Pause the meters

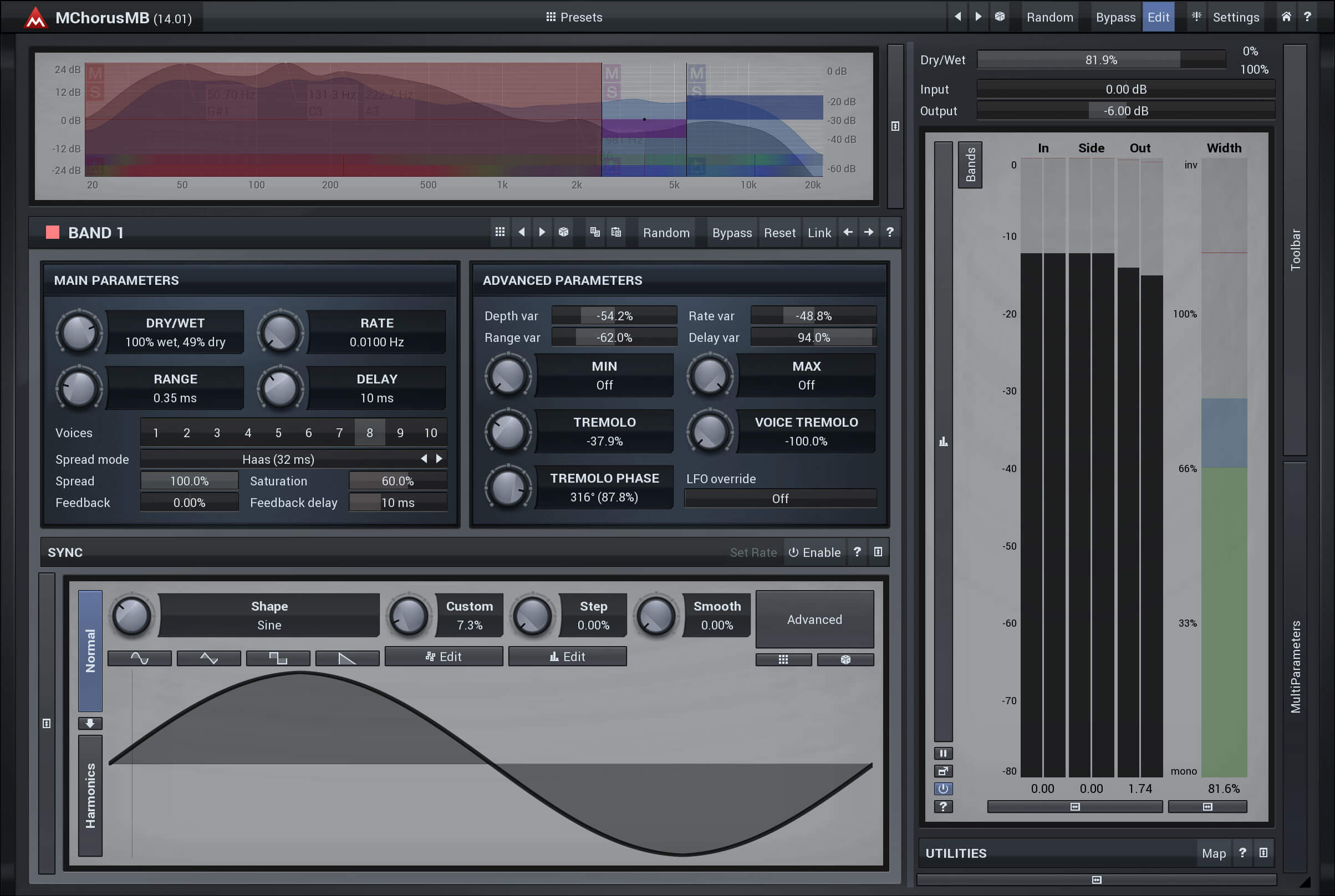tap(943, 753)
